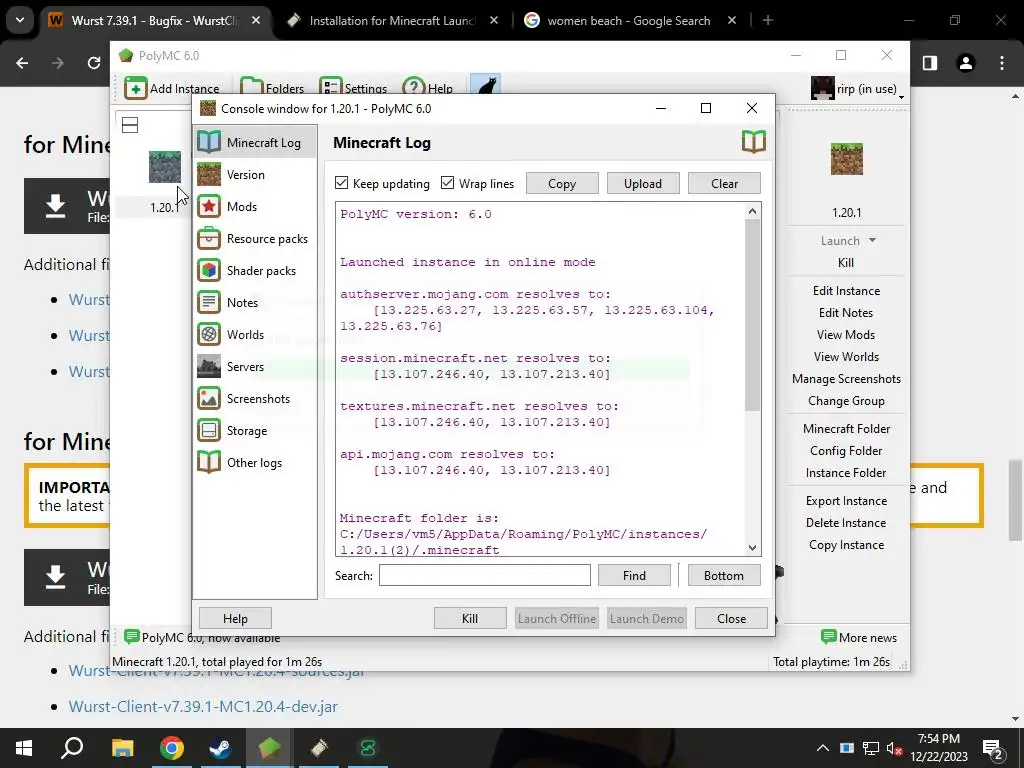Click Manage Screenshots in PolyMC panel

click(x=846, y=379)
